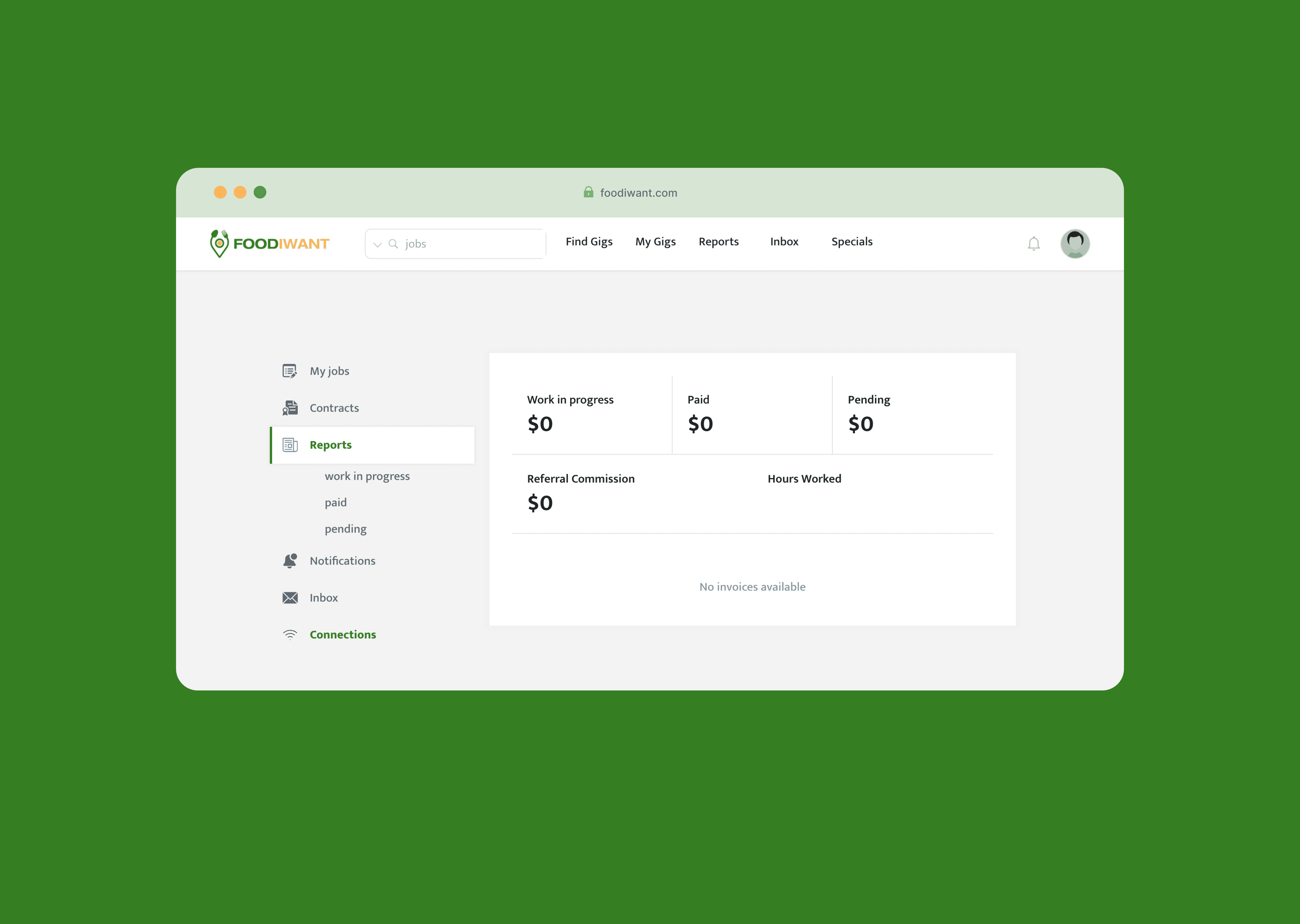Click the FoodiWant logo
The height and width of the screenshot is (924, 1300).
(x=269, y=243)
